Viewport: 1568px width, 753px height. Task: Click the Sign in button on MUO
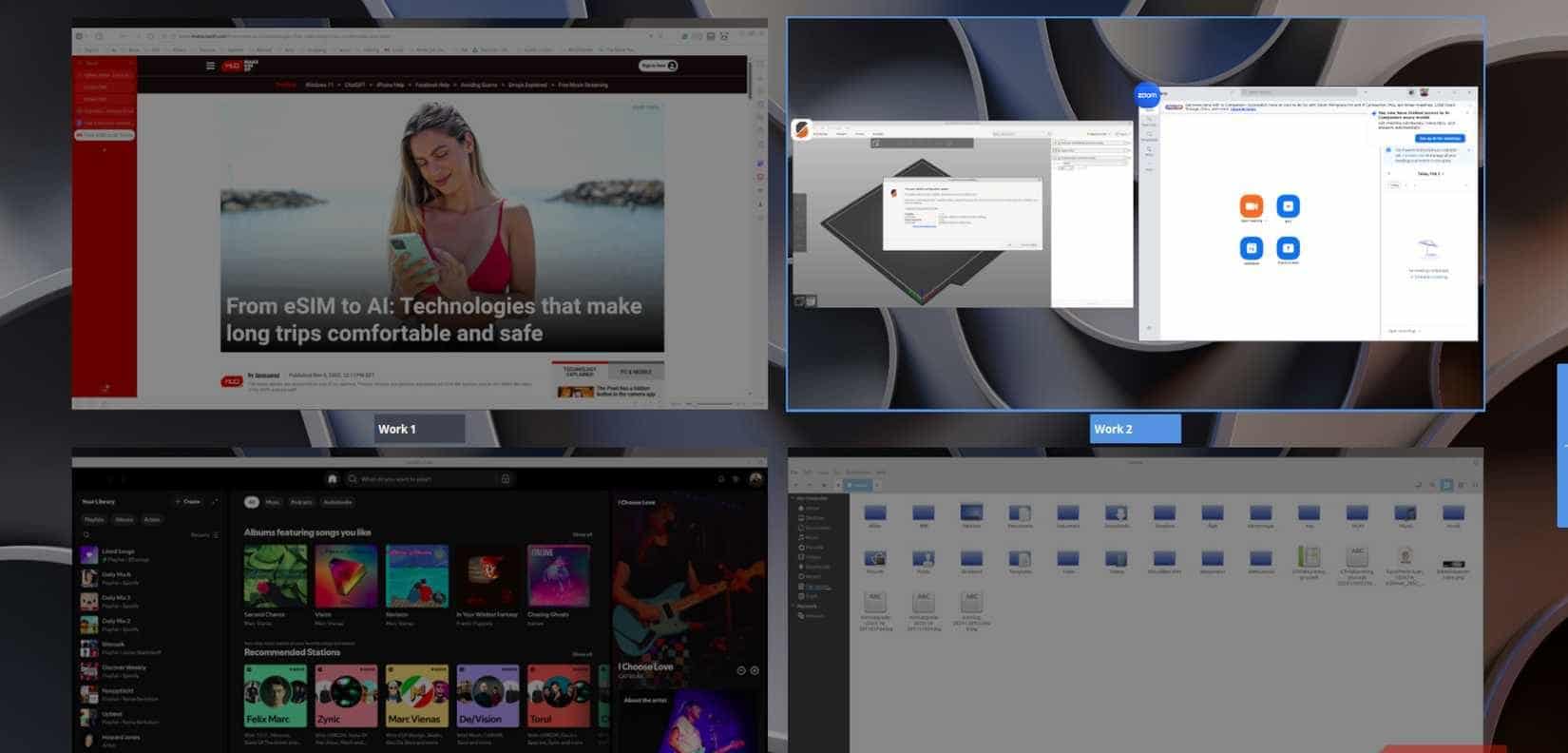click(658, 66)
